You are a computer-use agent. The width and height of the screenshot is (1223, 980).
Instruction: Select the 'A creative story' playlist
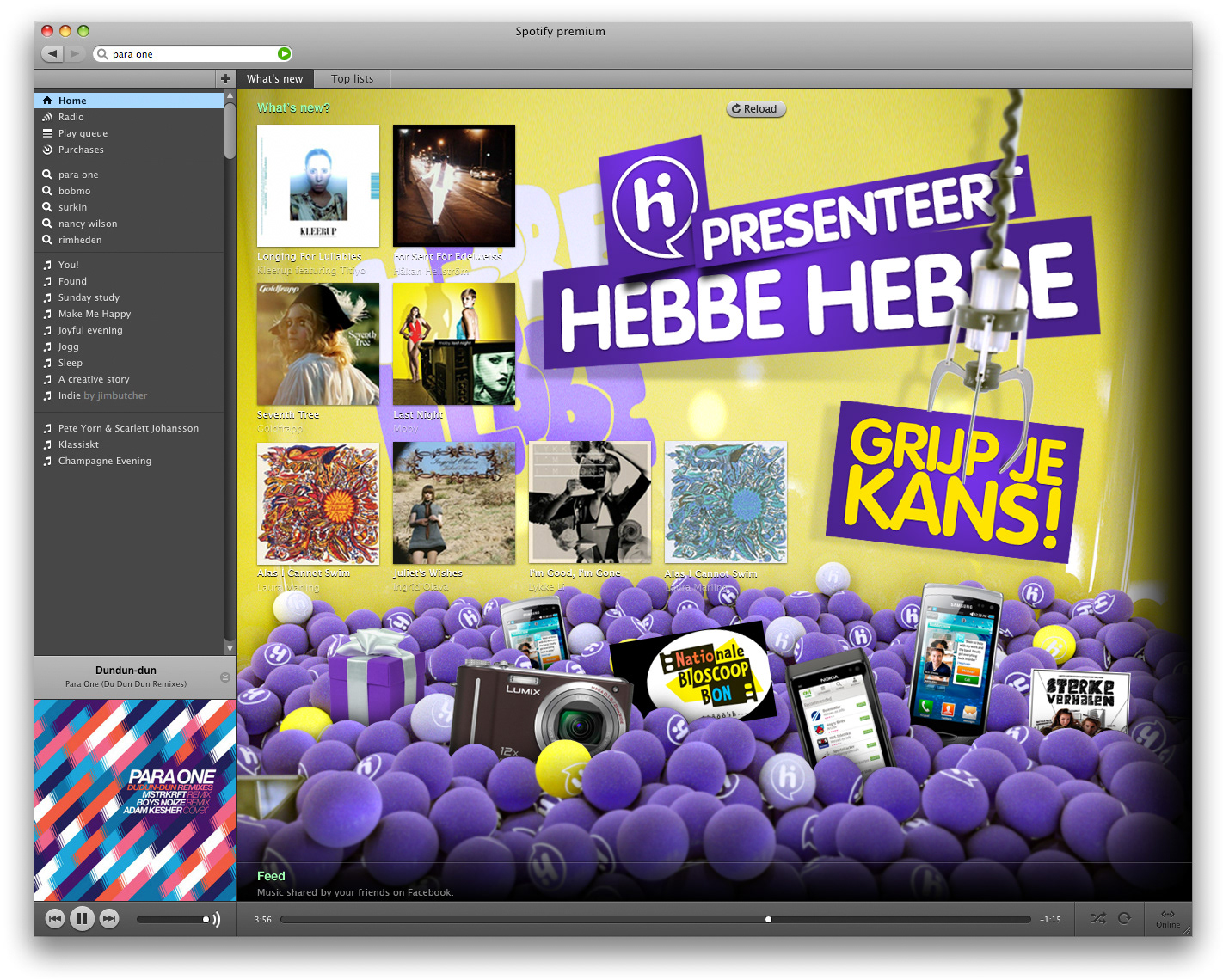[129, 379]
